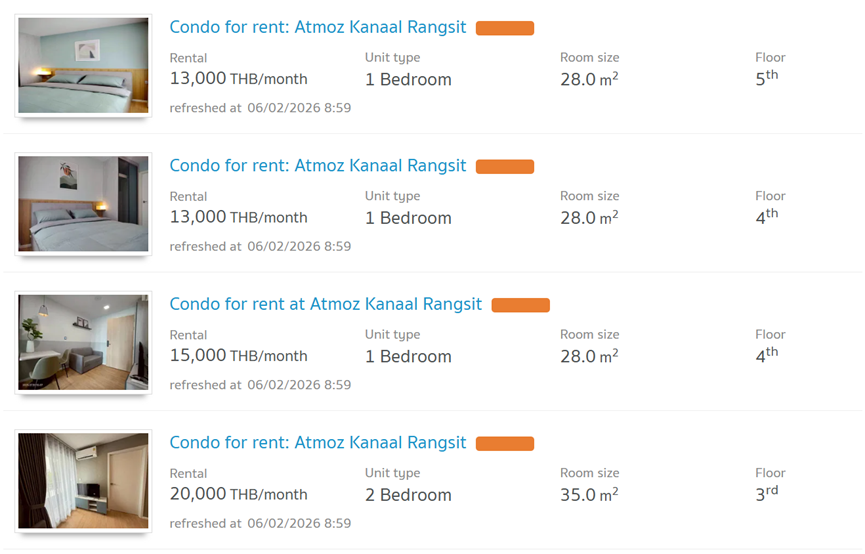The height and width of the screenshot is (554, 865).
Task: Click the 20,000 THB/month rental price
Action: pos(239,495)
